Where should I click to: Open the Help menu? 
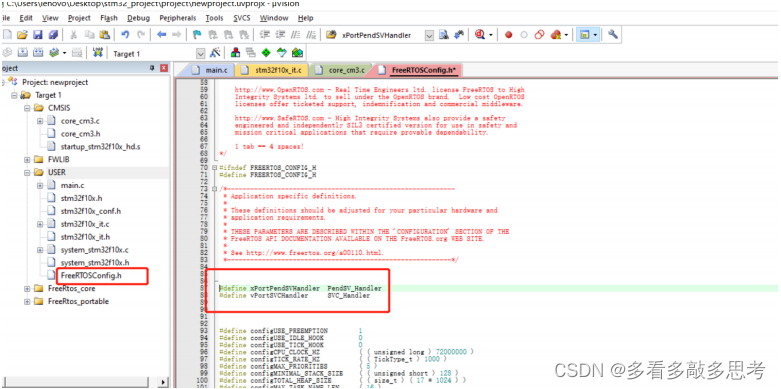[x=305, y=18]
